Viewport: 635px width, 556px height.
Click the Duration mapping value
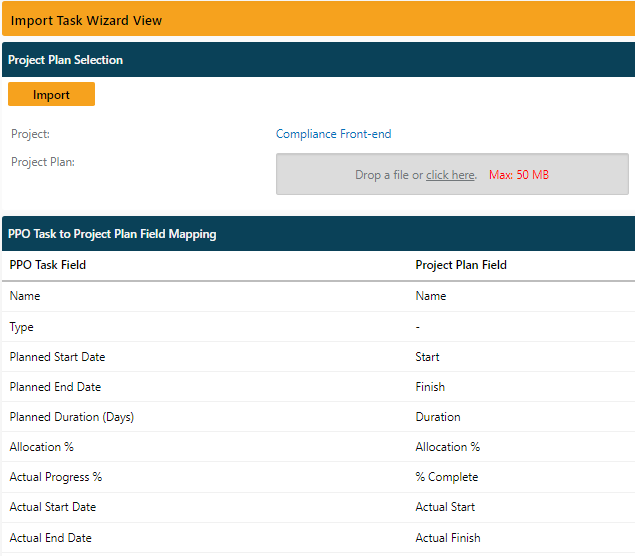pyautogui.click(x=438, y=417)
